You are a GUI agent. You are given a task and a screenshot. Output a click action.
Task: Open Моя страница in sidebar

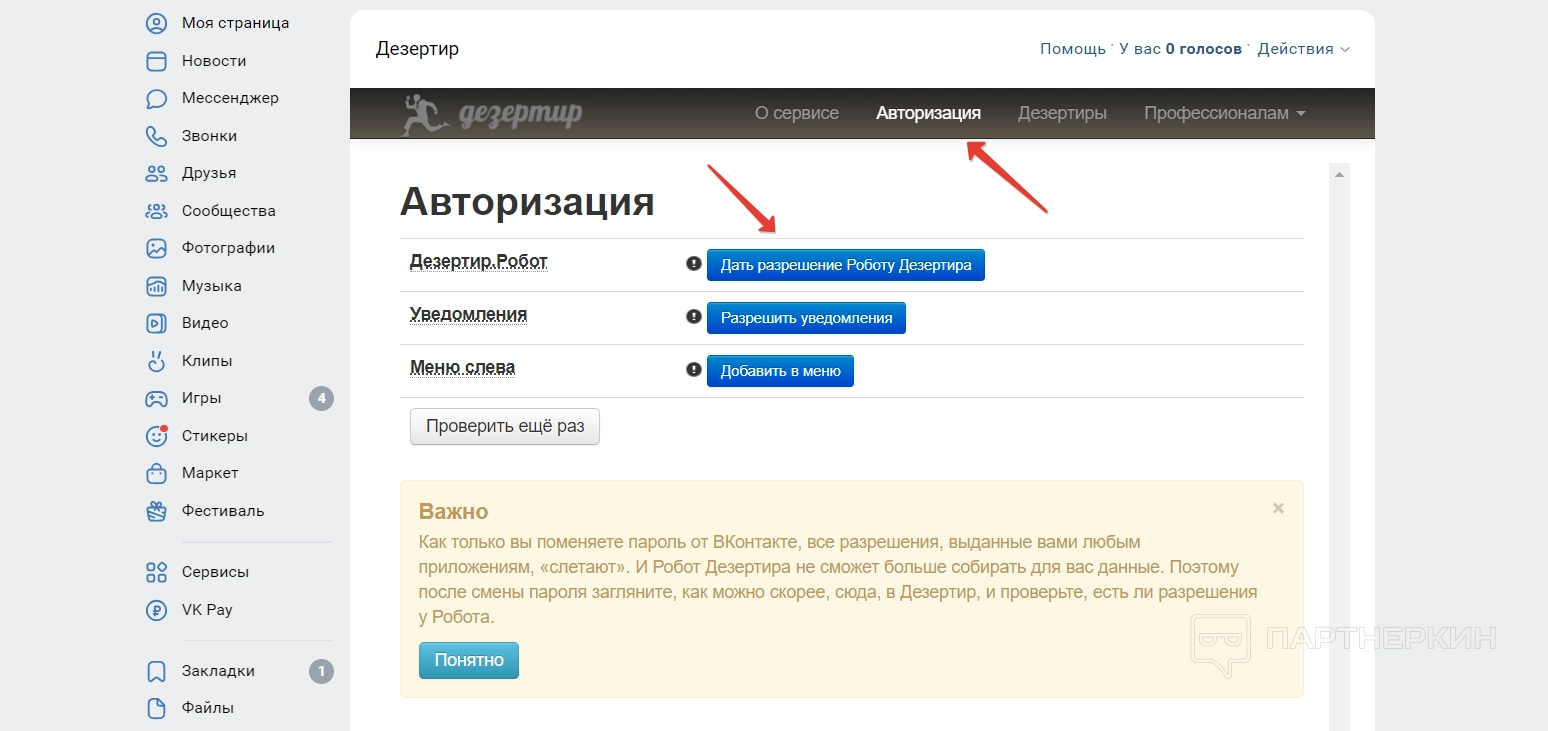[x=236, y=23]
